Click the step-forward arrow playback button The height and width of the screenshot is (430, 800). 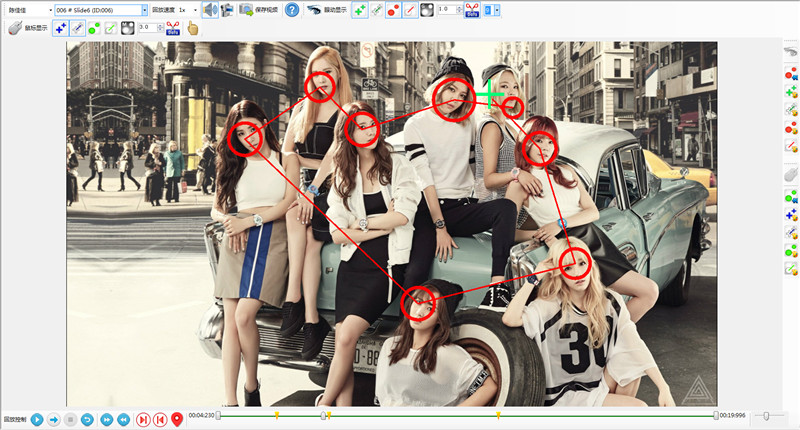pos(54,419)
